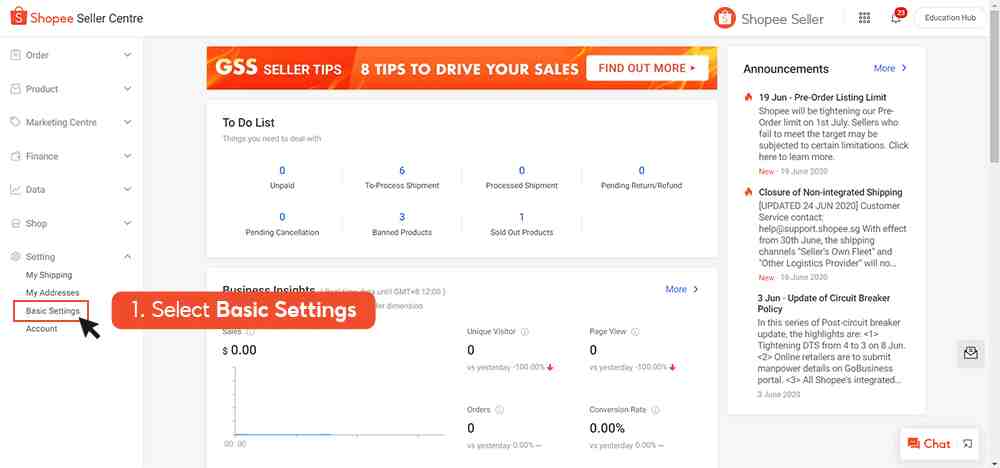The width and height of the screenshot is (1000, 468).
Task: Click the Shop storefront icon
Action: click(15, 223)
